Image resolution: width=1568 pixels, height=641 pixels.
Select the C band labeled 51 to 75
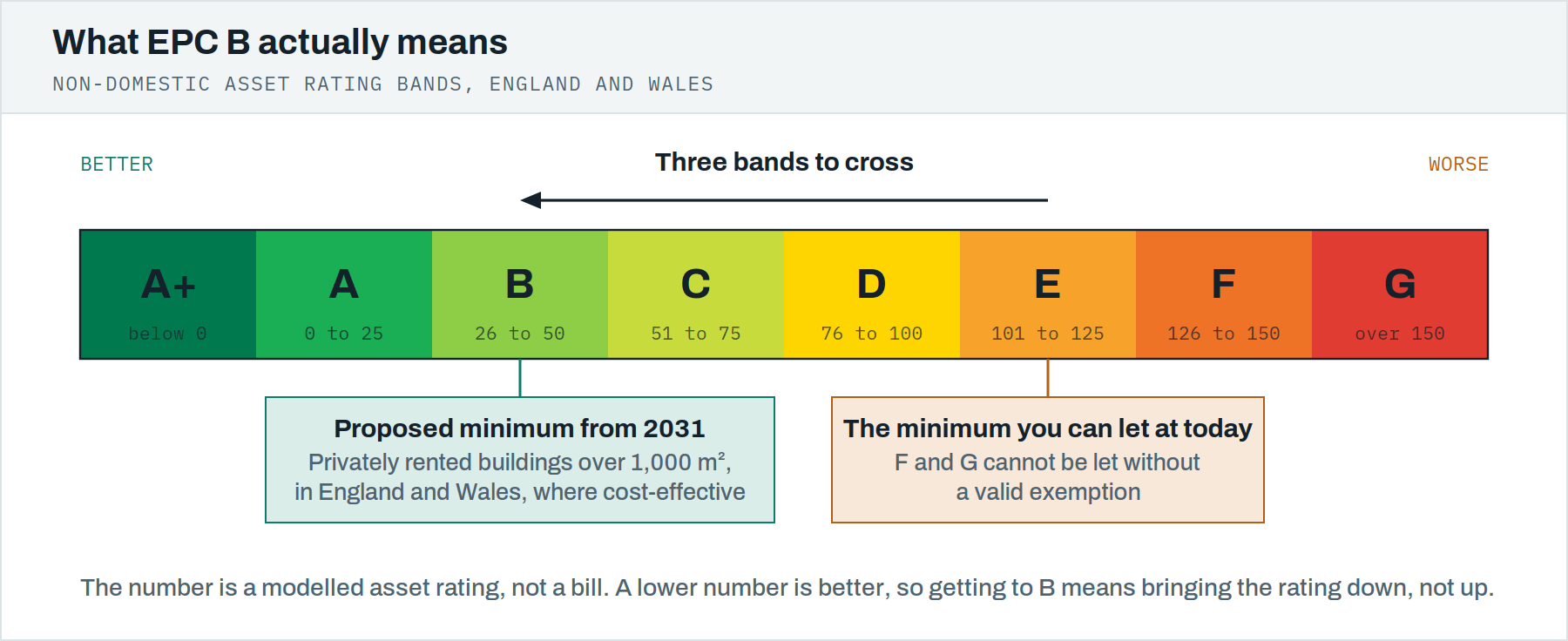click(696, 294)
